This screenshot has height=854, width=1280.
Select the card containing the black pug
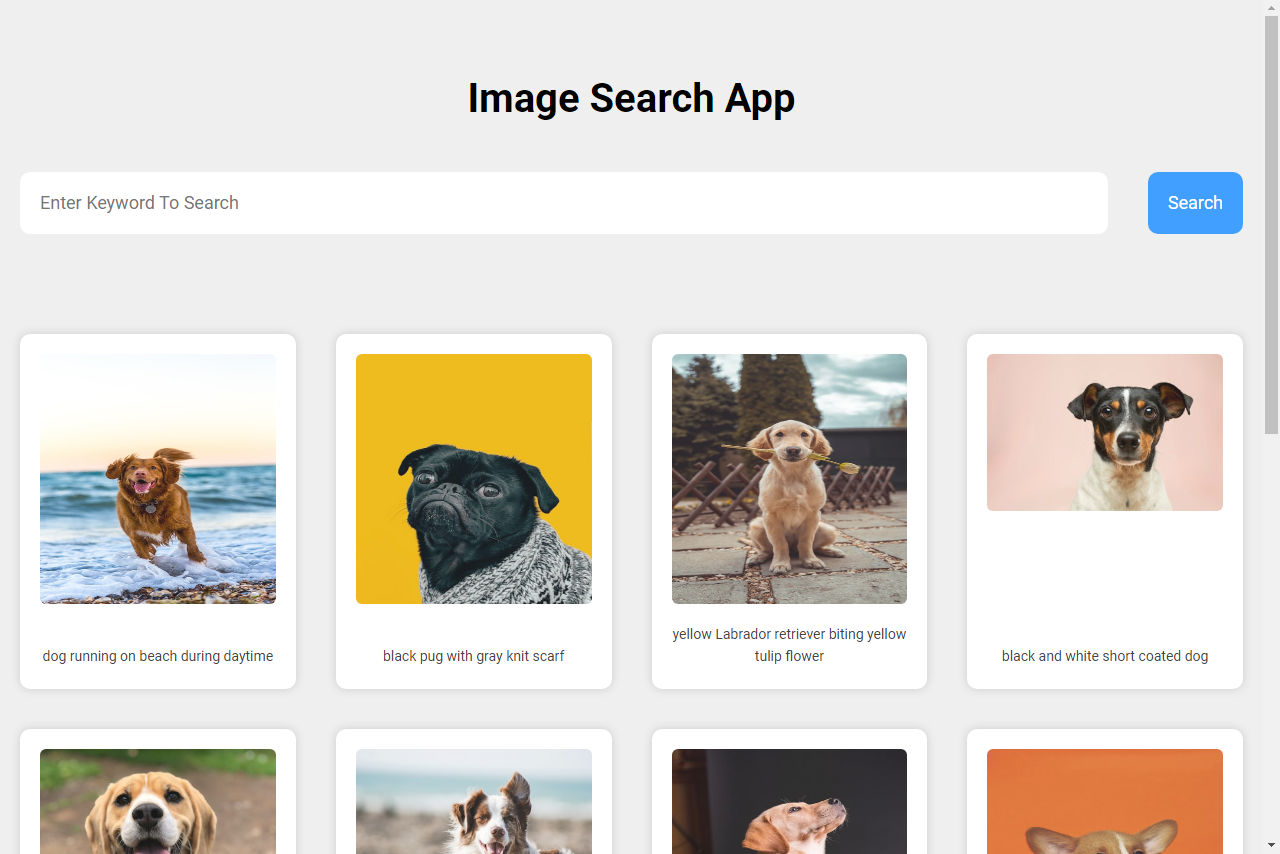coord(473,512)
